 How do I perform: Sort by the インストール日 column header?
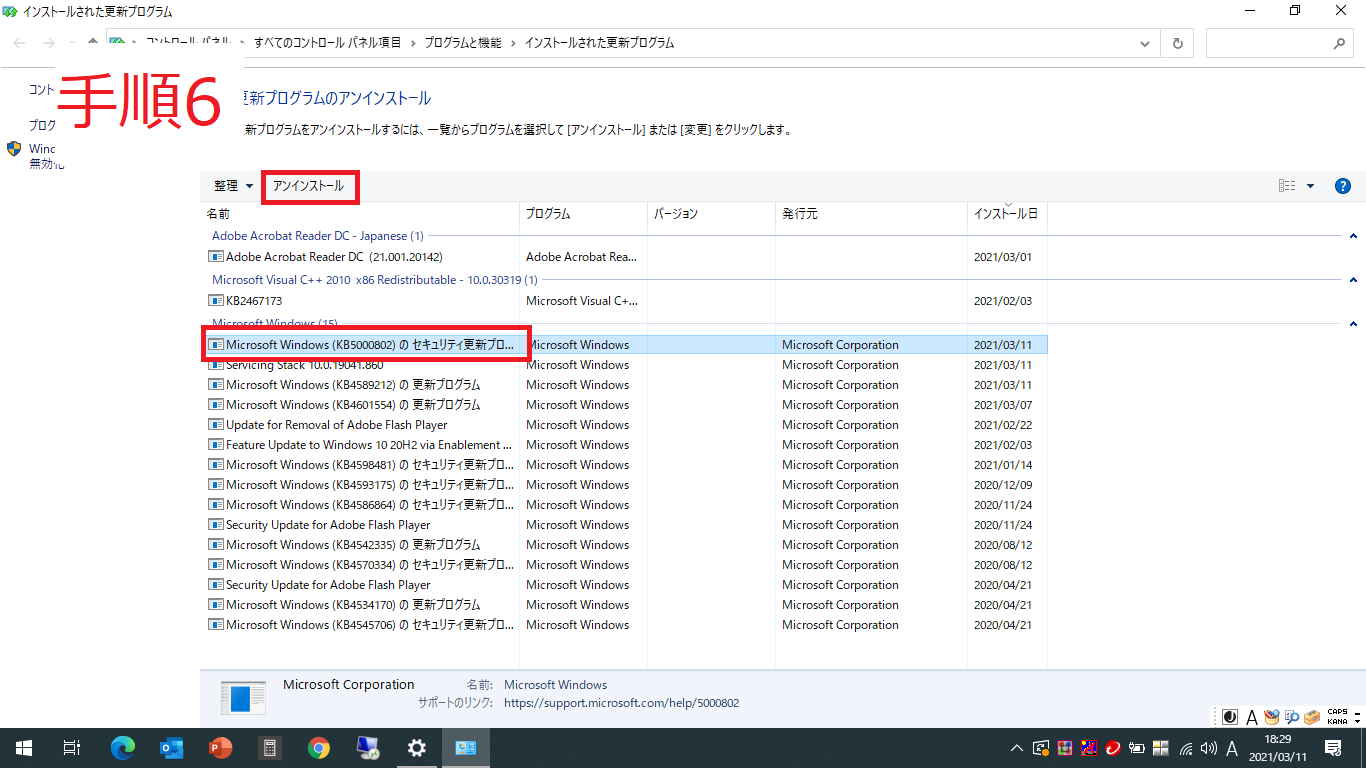coord(1007,214)
